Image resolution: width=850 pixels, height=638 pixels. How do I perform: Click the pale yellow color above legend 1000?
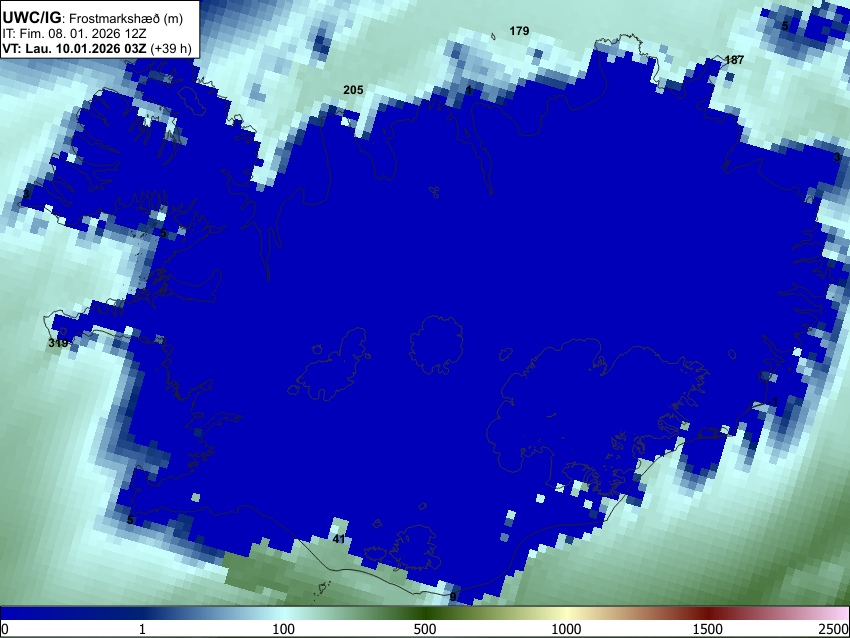click(566, 613)
